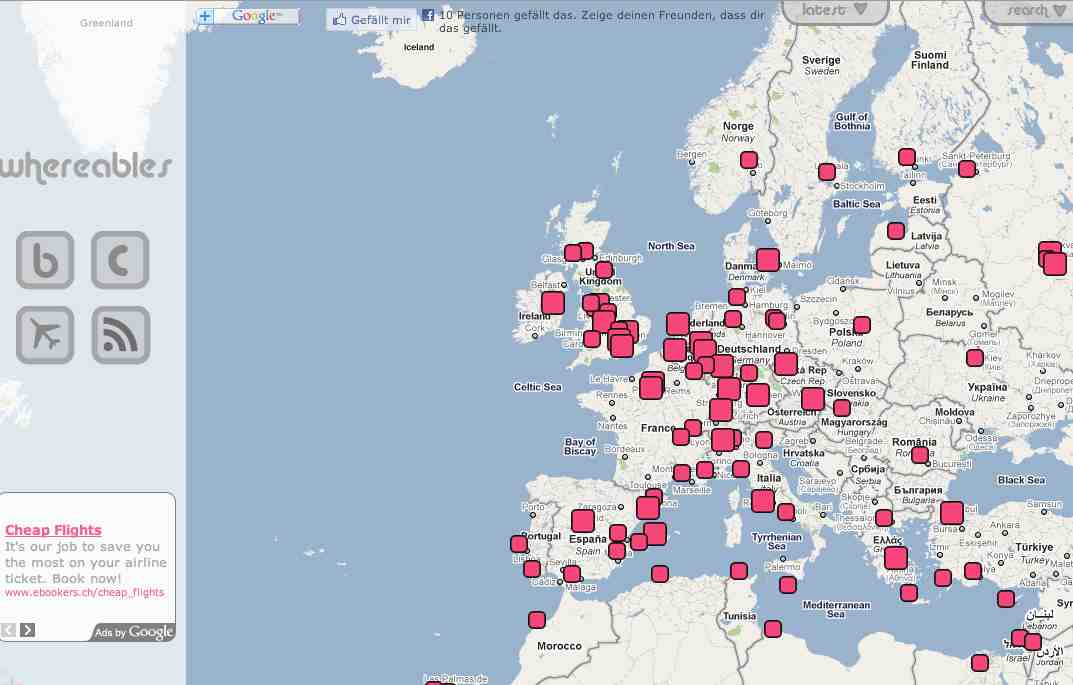This screenshot has width=1073, height=685.
Task: Select the large marker right of Zaragoza
Action: click(x=647, y=508)
